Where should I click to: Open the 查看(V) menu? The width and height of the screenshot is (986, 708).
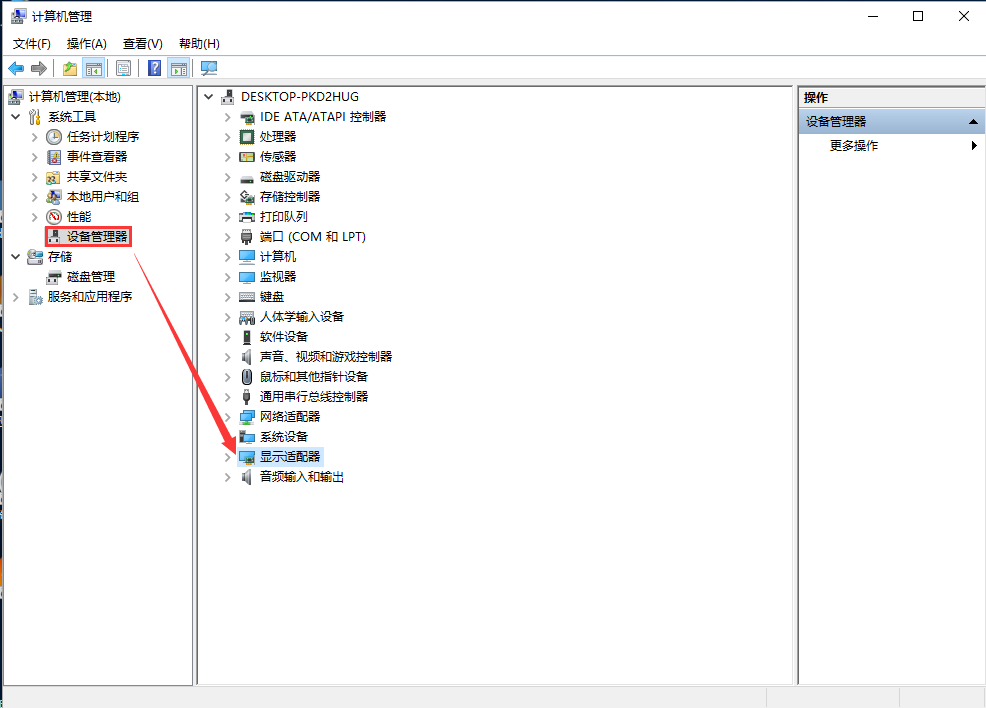click(x=143, y=44)
